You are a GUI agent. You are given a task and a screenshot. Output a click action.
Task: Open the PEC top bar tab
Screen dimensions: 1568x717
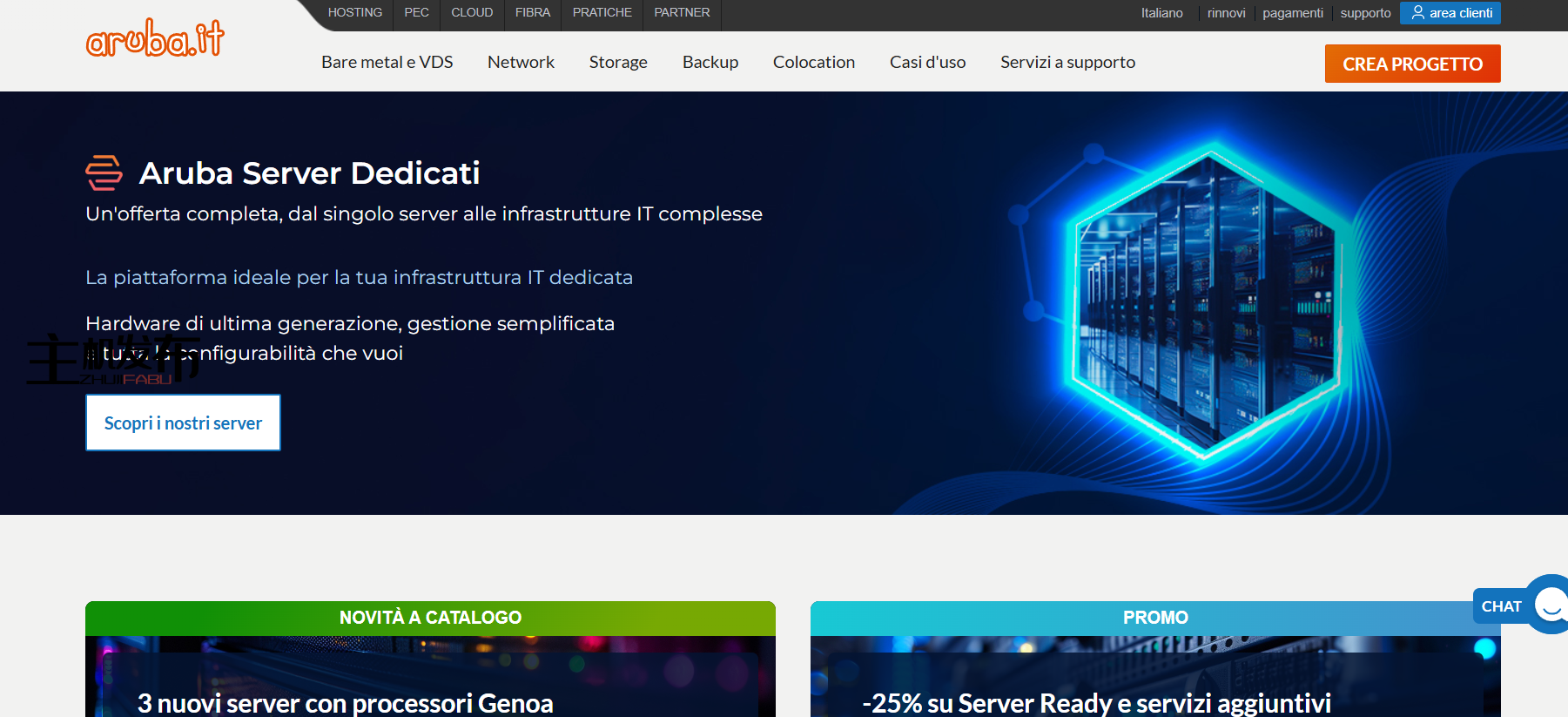pyautogui.click(x=416, y=12)
